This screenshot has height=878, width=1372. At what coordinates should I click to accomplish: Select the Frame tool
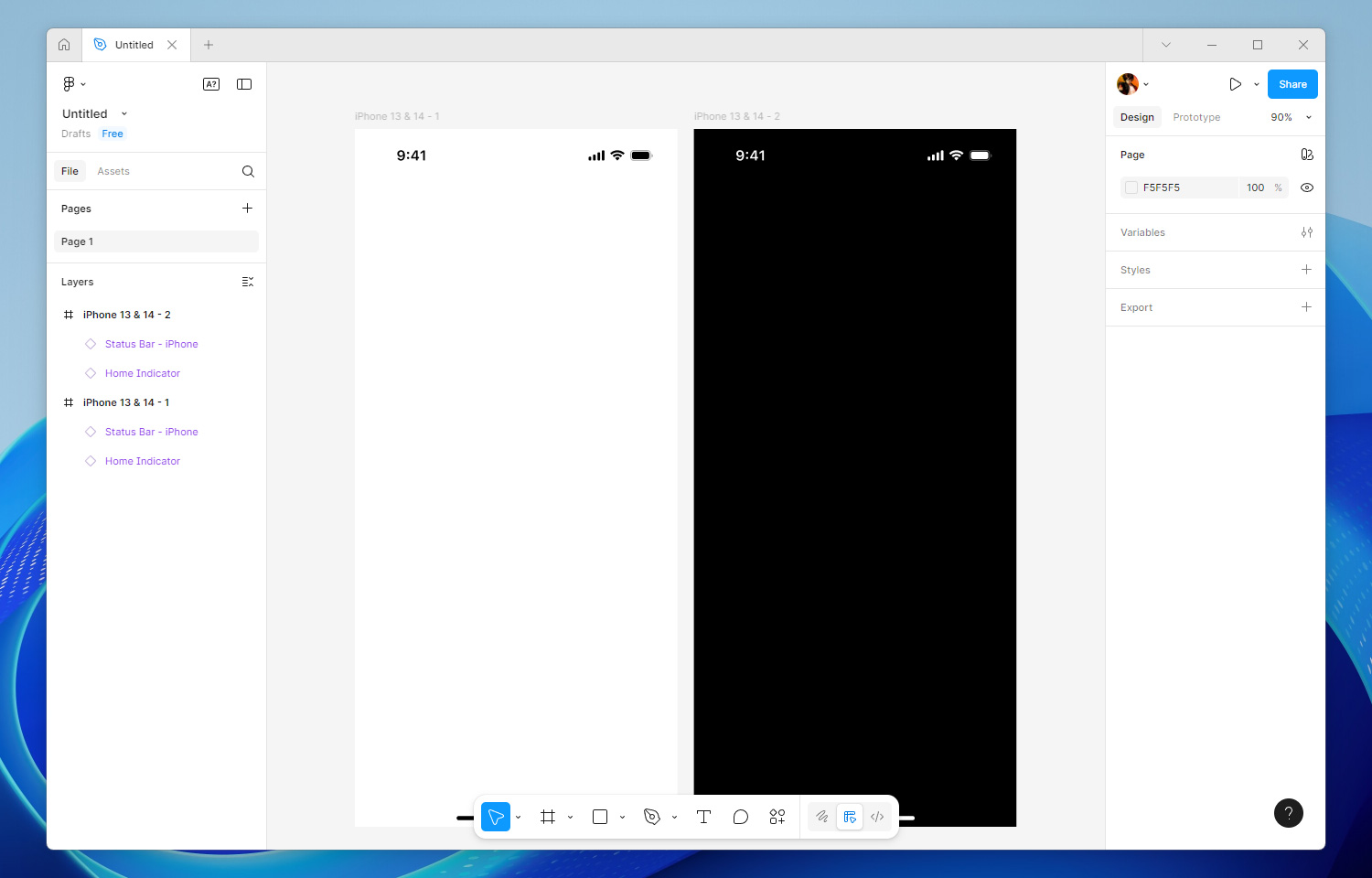click(x=548, y=817)
